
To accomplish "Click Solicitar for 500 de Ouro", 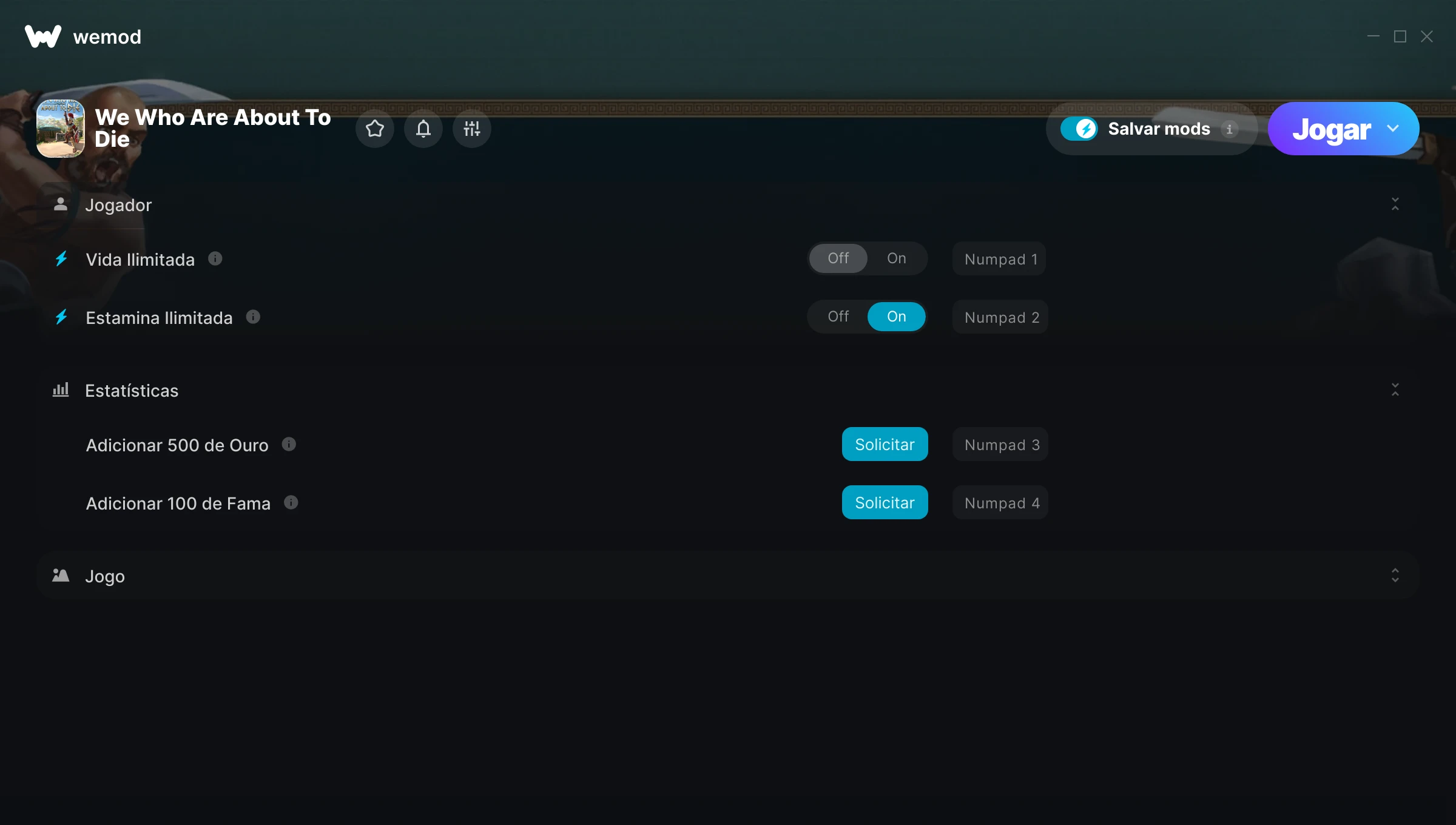I will click(x=885, y=444).
